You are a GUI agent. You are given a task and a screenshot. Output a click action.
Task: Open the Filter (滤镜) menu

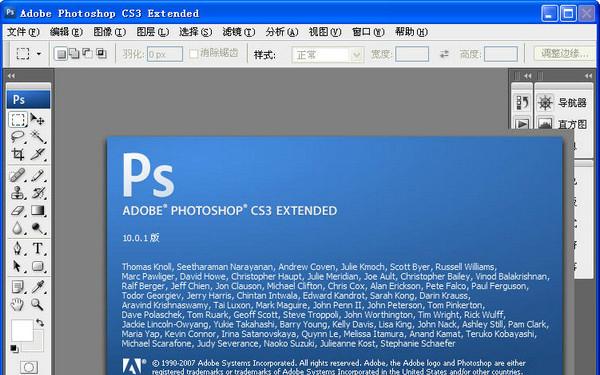pyautogui.click(x=239, y=32)
